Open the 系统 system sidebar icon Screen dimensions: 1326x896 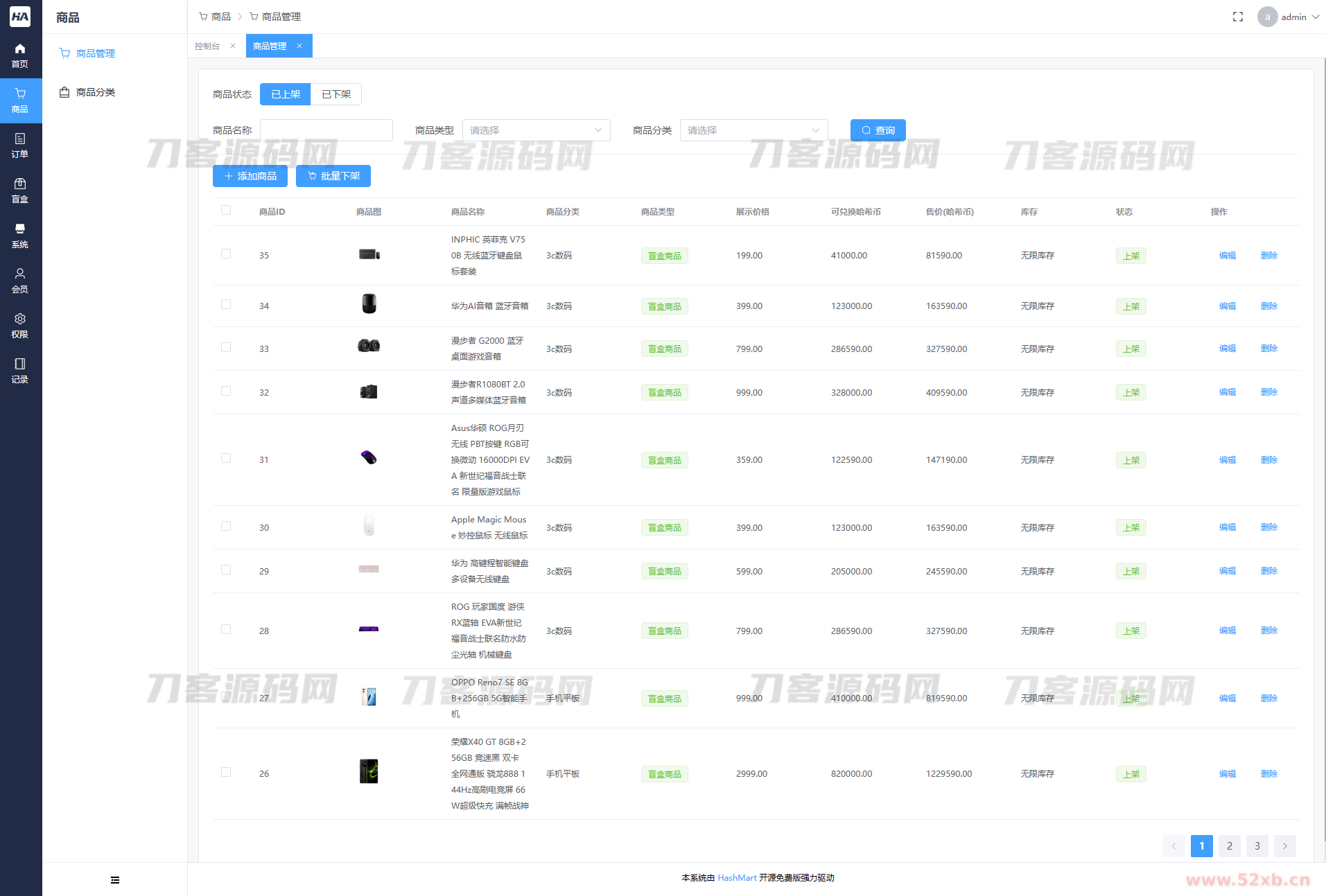coord(20,236)
